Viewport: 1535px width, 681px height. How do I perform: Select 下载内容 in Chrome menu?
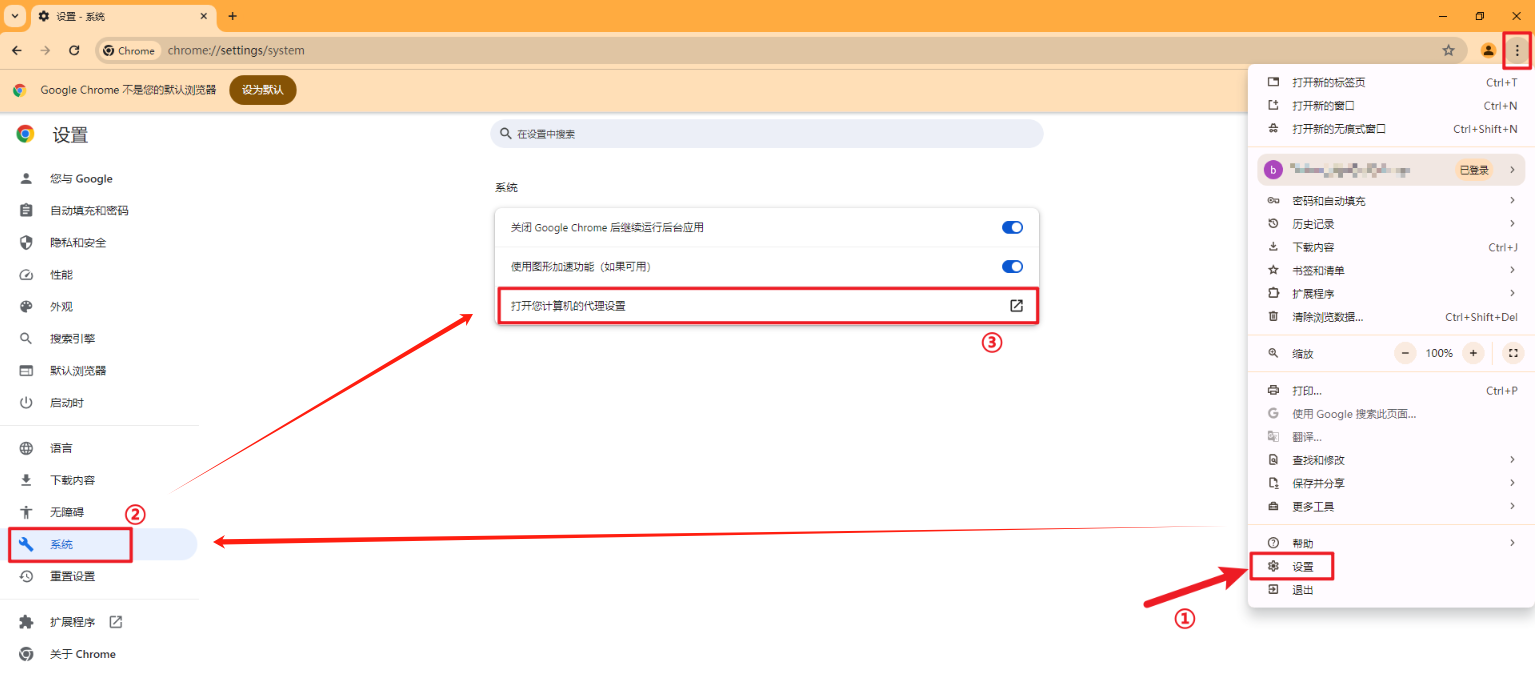click(x=1391, y=247)
